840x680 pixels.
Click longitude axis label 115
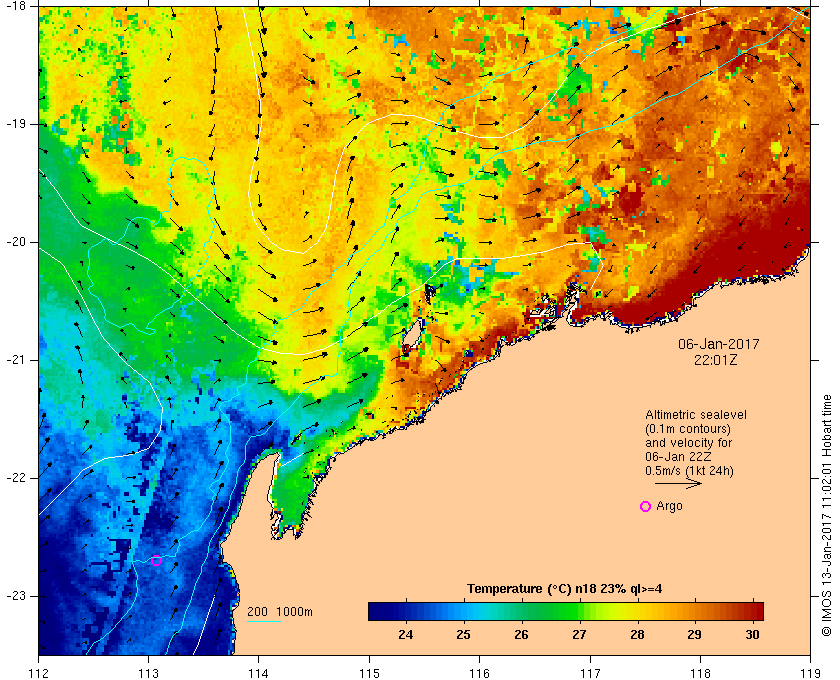(x=369, y=673)
